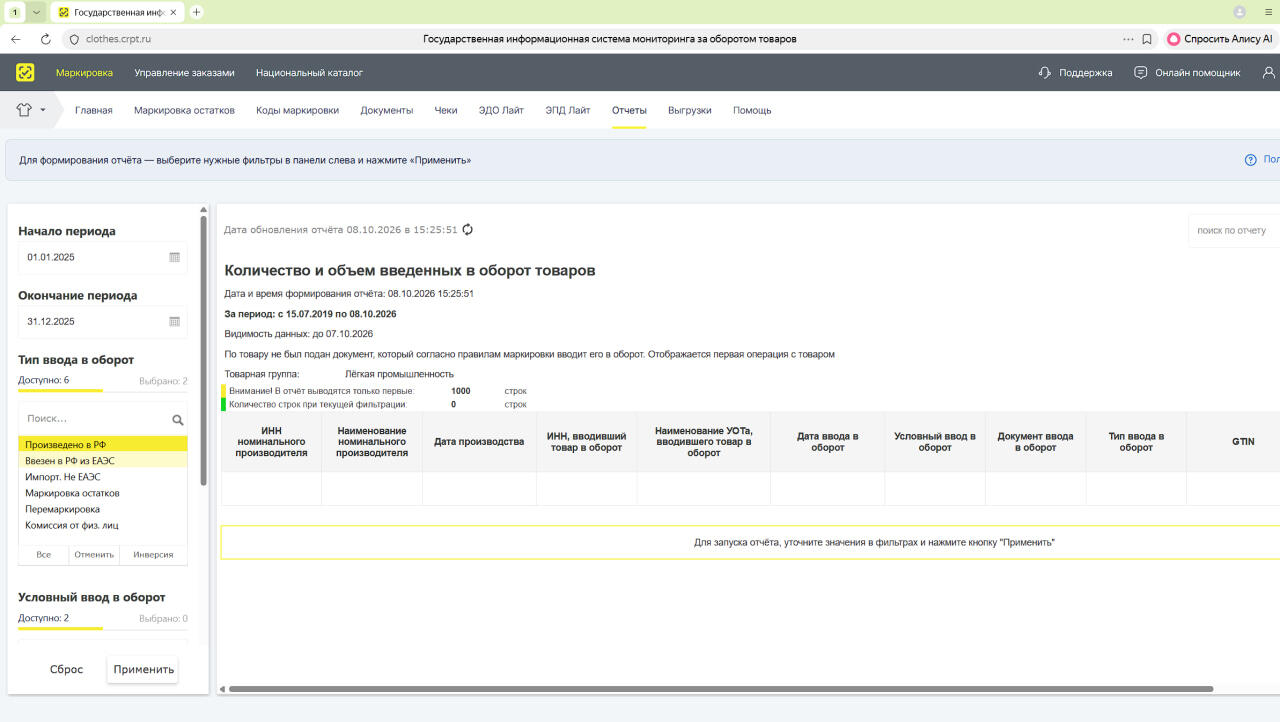This screenshot has height=722, width=1280.
Task: Go back using the browser back arrow
Action: tap(16, 39)
